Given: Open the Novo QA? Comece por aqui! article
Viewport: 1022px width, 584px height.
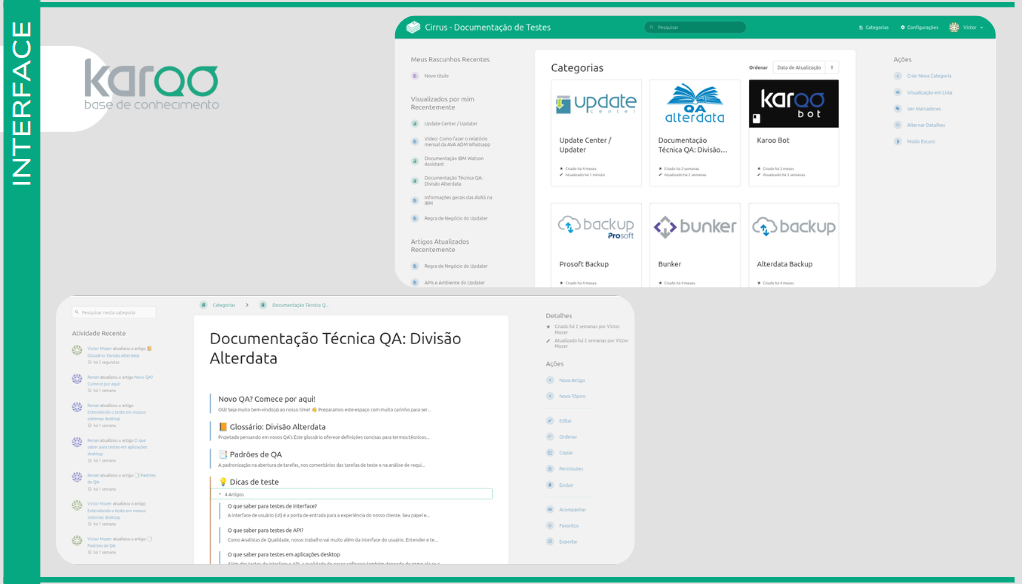Looking at the screenshot, I should tap(266, 399).
